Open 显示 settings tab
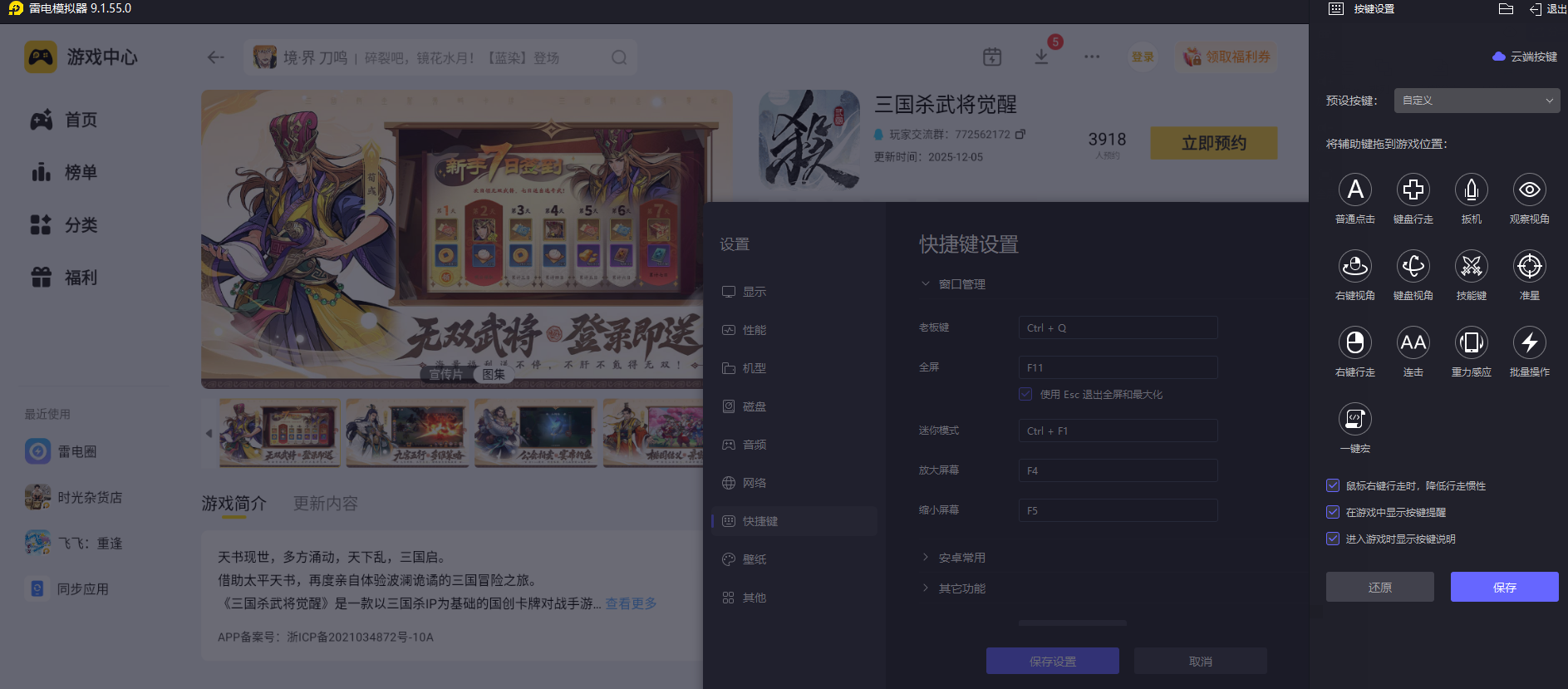Screen dimensions: 1568x689 pyautogui.click(x=794, y=292)
